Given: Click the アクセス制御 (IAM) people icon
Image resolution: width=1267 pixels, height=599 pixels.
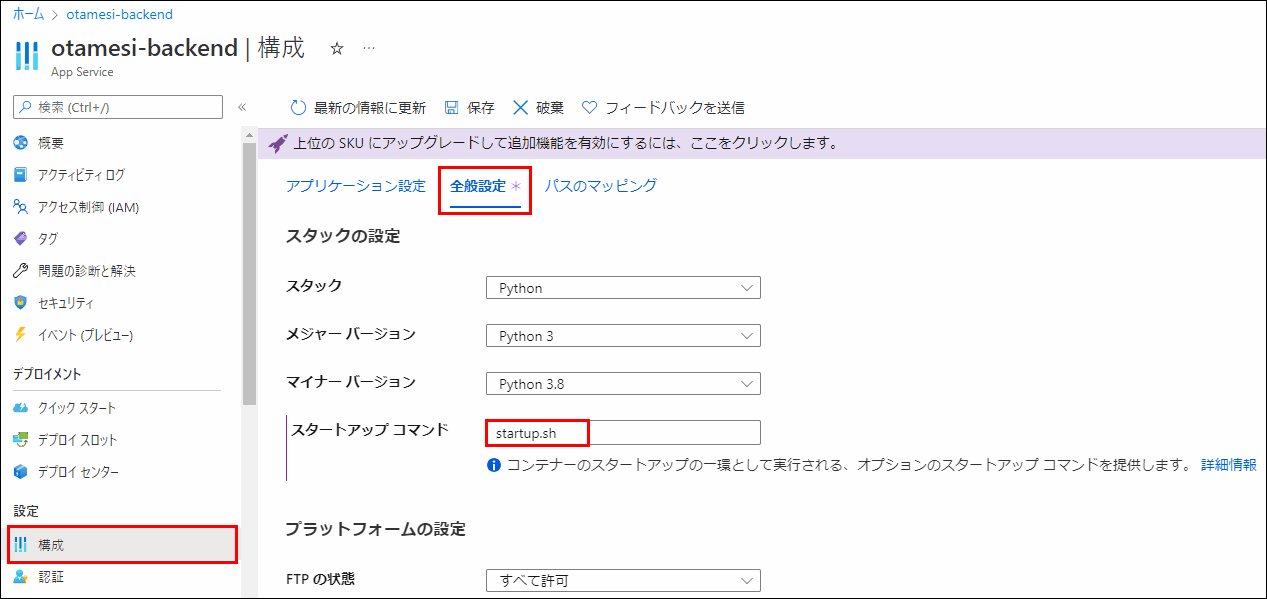Looking at the screenshot, I should click(x=21, y=207).
